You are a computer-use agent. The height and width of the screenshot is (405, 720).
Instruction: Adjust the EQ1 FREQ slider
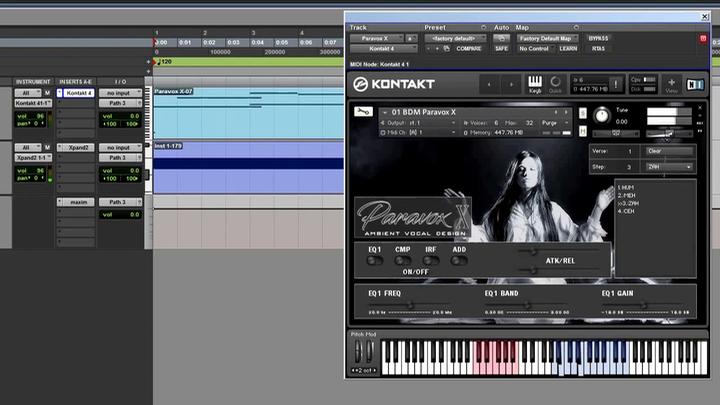click(x=411, y=305)
